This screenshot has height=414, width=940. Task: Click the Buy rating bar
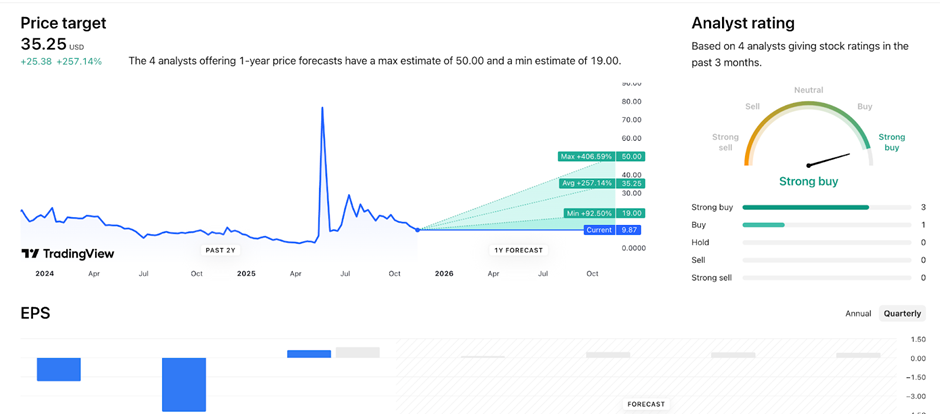point(764,225)
